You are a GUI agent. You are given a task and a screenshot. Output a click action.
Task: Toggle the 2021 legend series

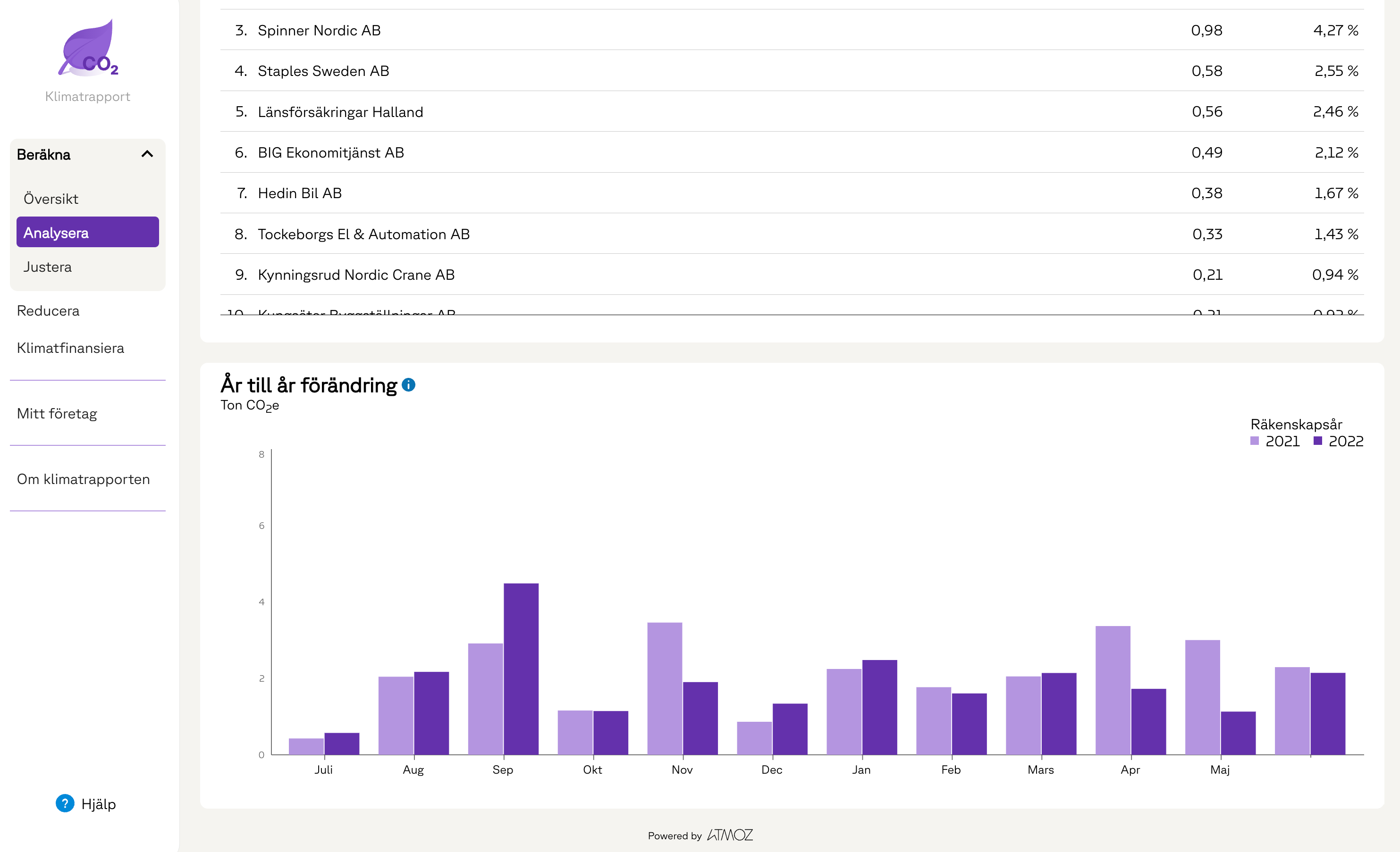pos(1282,442)
